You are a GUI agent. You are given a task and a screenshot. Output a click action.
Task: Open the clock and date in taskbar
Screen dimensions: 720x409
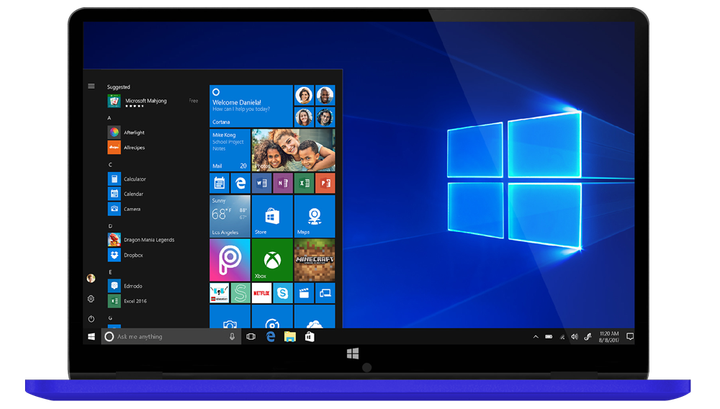(x=609, y=336)
